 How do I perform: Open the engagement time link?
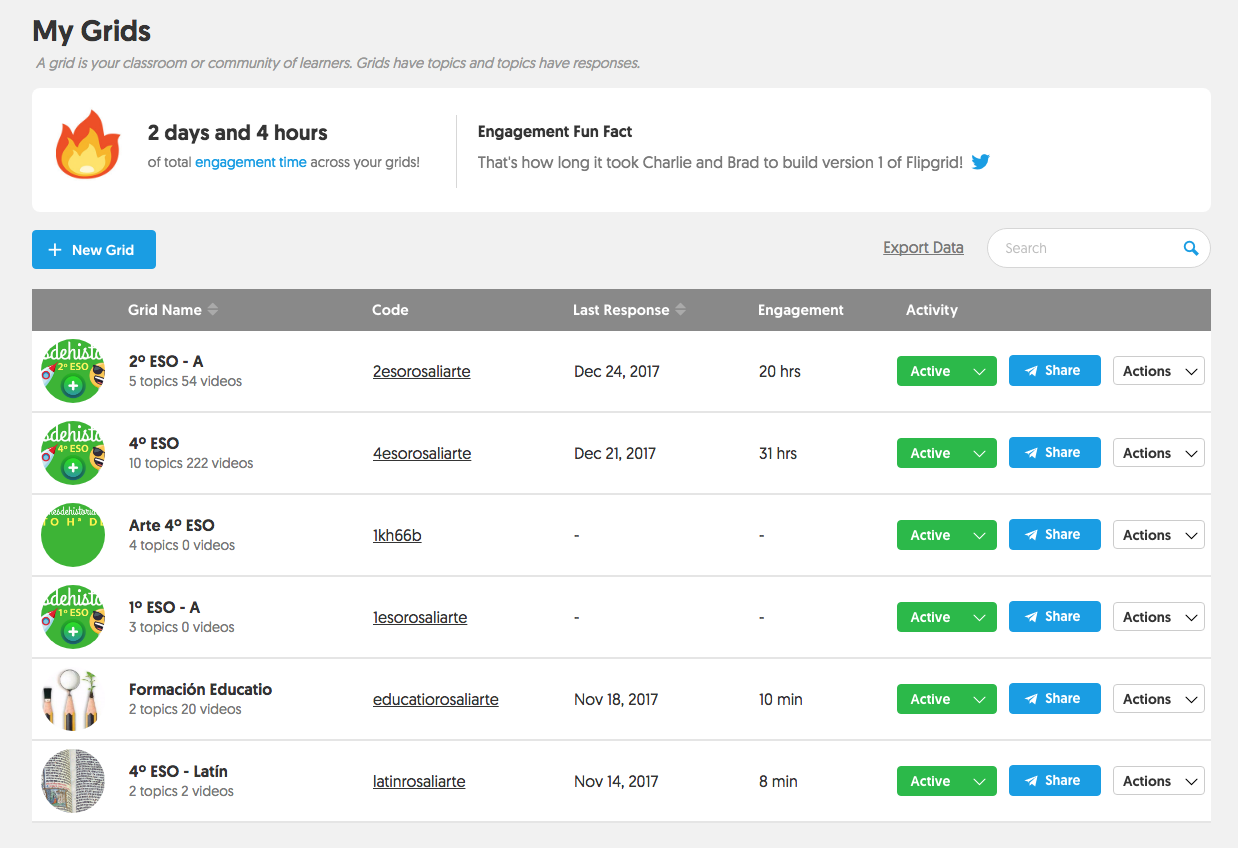point(251,162)
